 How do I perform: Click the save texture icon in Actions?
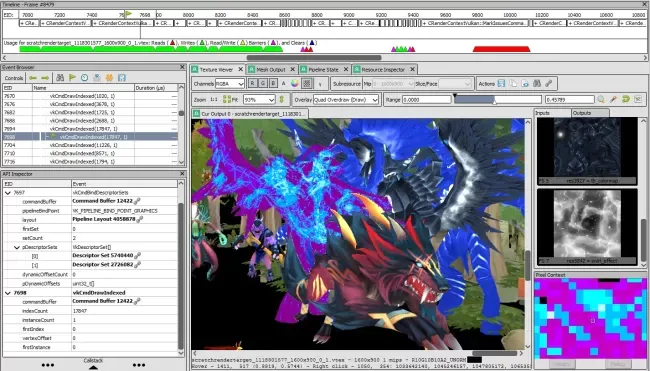[501, 84]
